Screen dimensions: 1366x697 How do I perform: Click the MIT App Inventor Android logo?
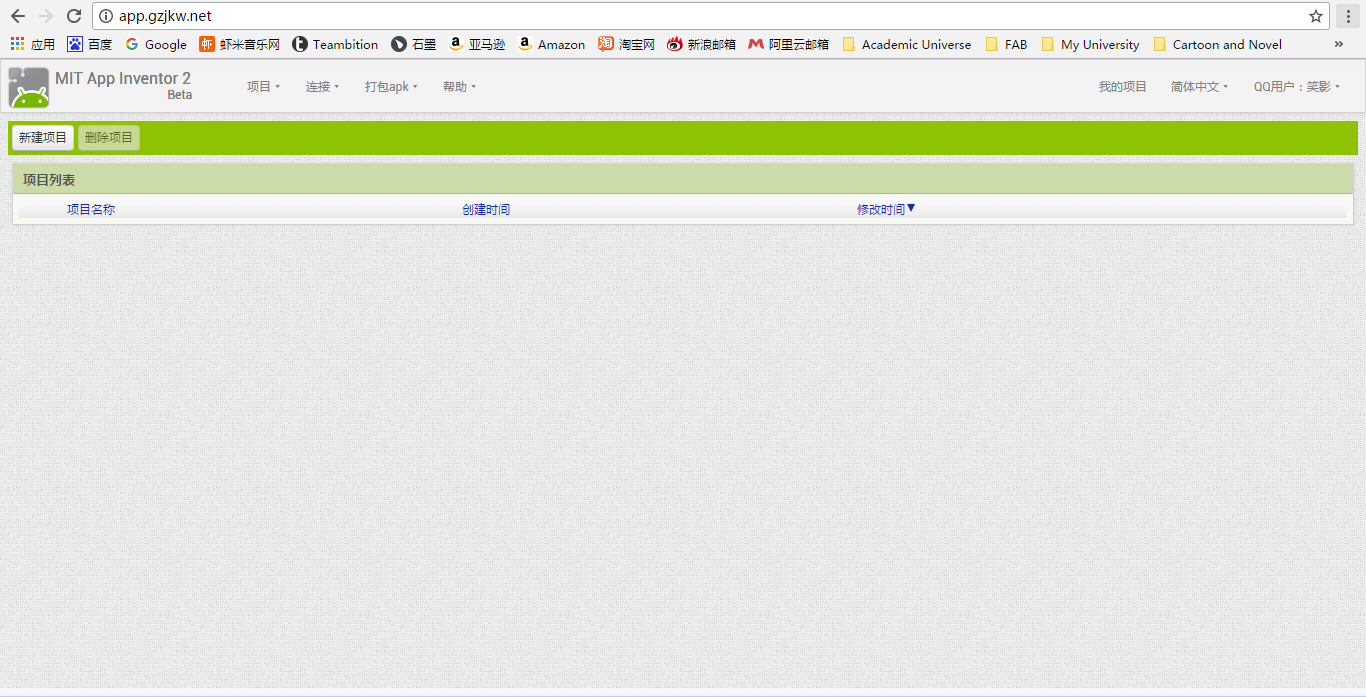[x=29, y=88]
